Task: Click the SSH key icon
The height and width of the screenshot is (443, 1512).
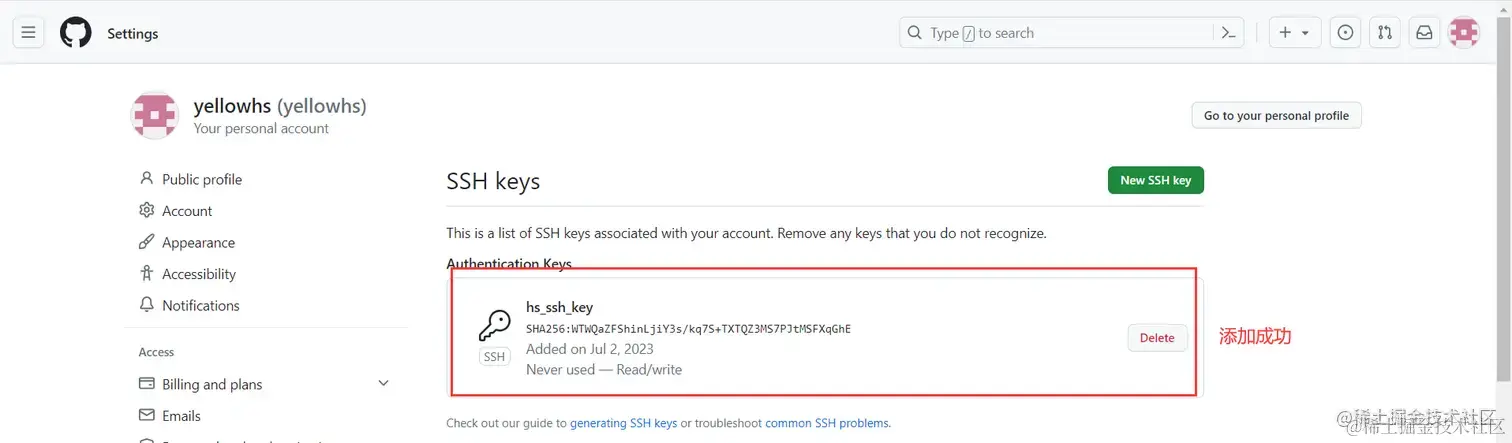Action: [494, 327]
